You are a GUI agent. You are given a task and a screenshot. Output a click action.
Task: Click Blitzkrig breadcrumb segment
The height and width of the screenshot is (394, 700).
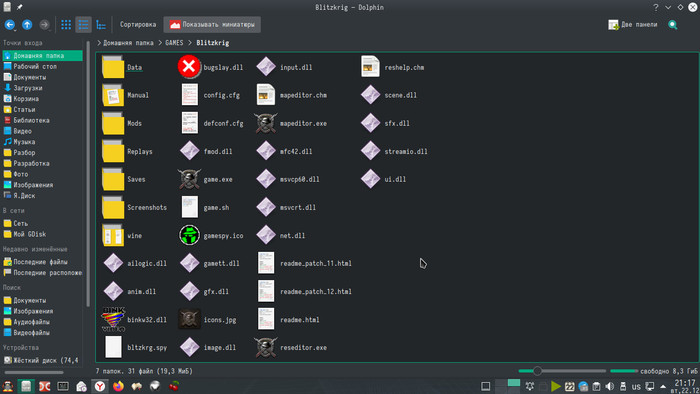pyautogui.click(x=212, y=43)
